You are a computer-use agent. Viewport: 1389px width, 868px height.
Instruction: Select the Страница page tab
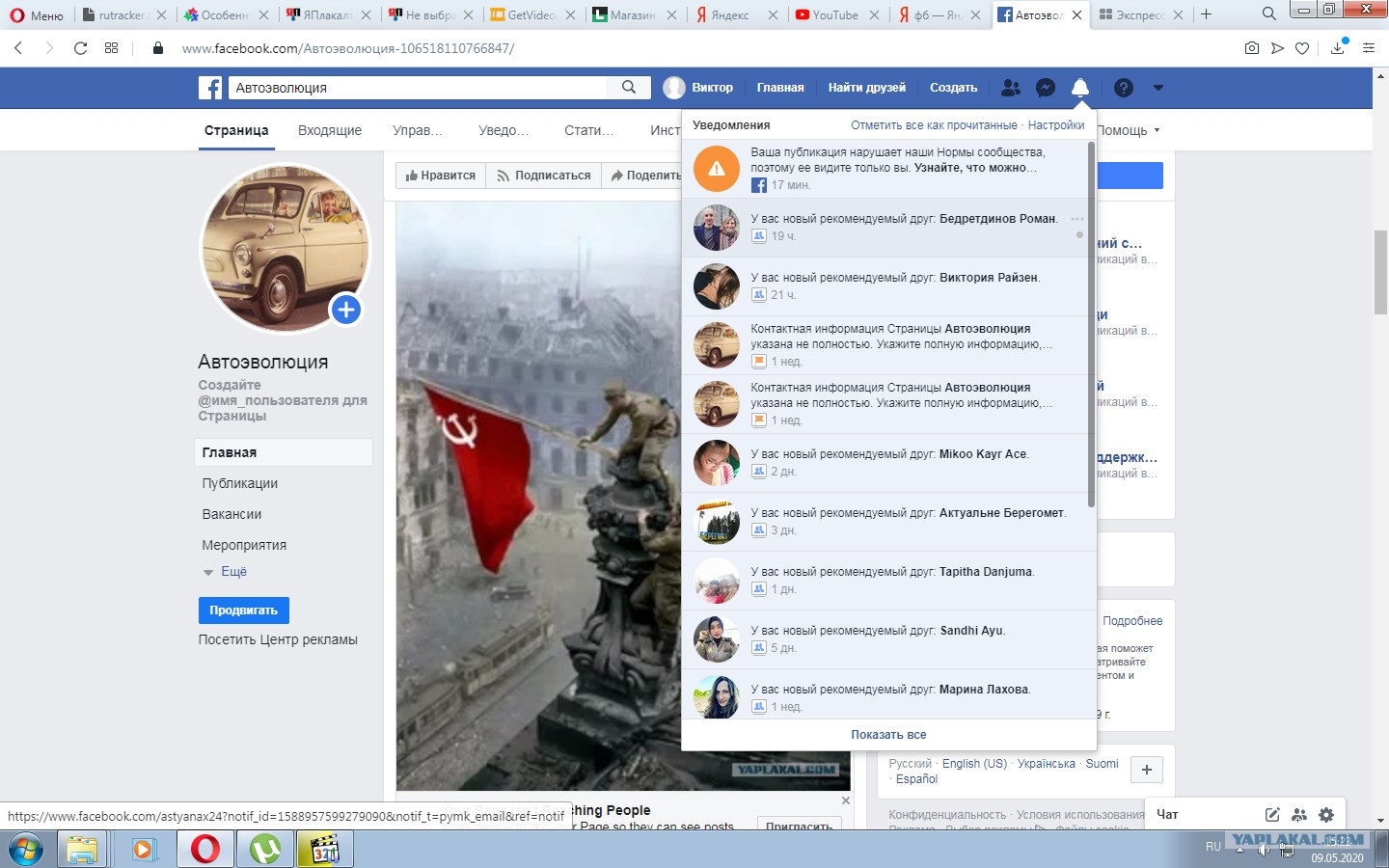pos(236,130)
